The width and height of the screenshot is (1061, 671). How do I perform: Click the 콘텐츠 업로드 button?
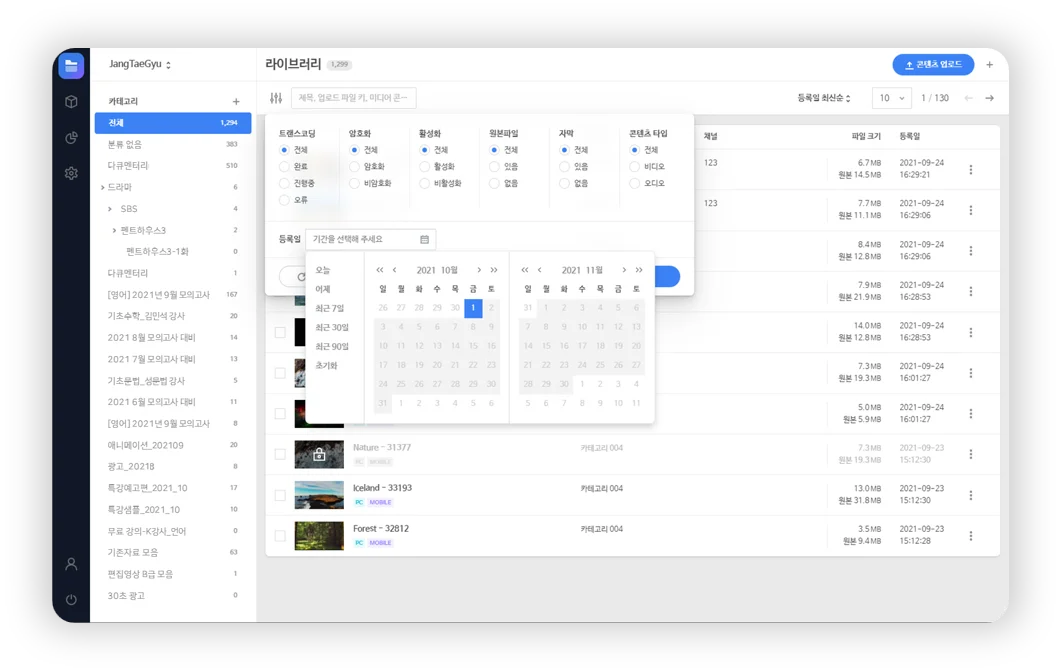click(x=933, y=64)
